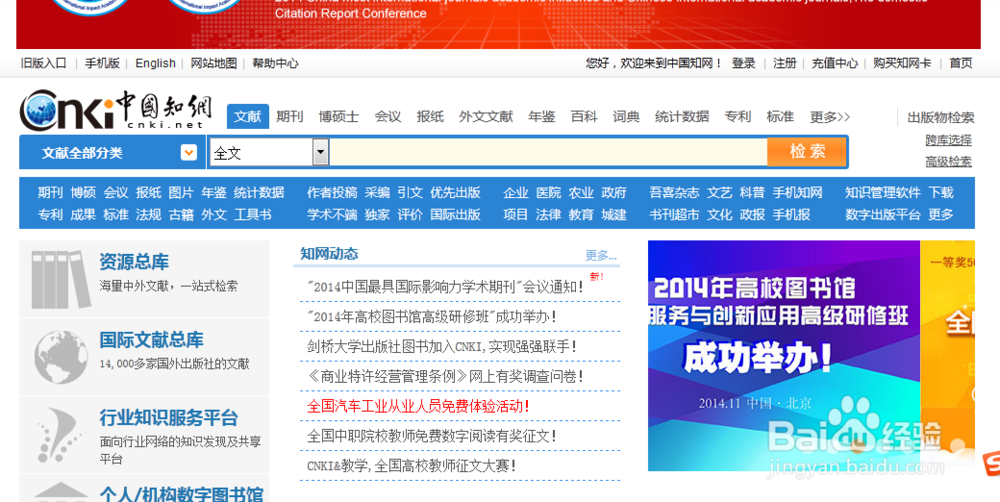Open 手机知网 in blue navigation
Viewport: 1000px width, 502px height.
click(x=797, y=193)
